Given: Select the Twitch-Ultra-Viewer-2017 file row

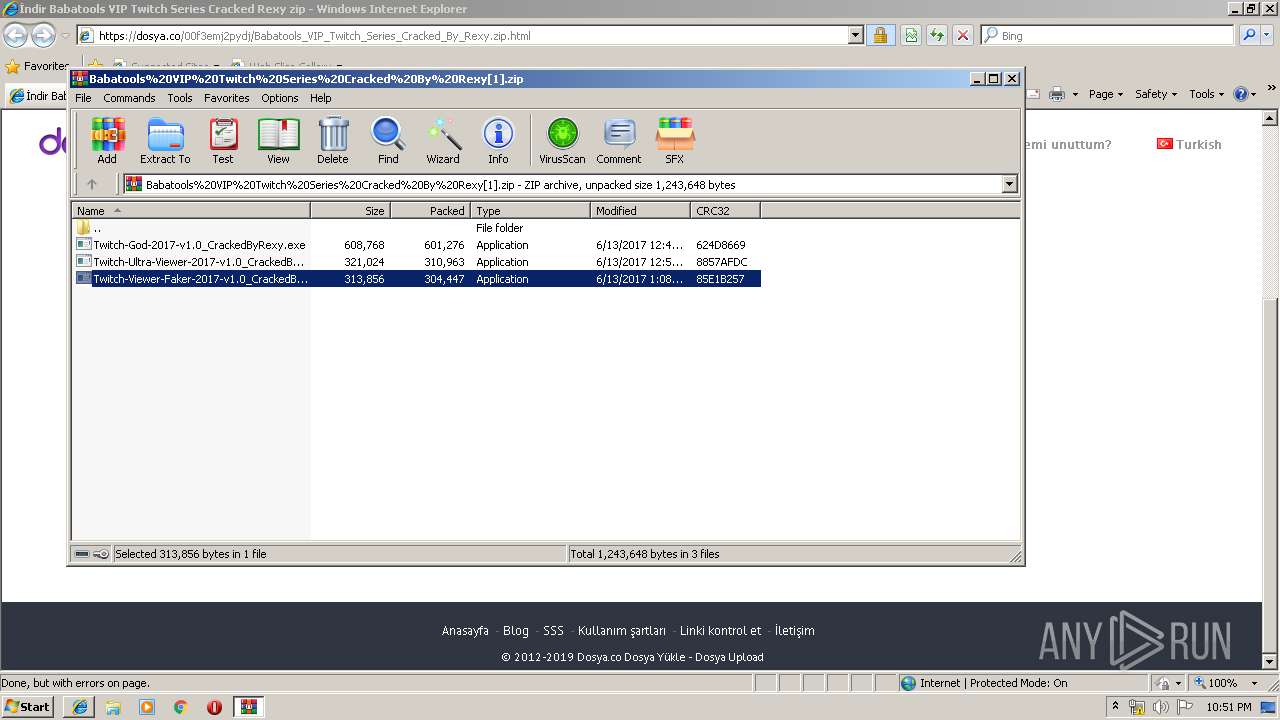Looking at the screenshot, I should point(417,262).
